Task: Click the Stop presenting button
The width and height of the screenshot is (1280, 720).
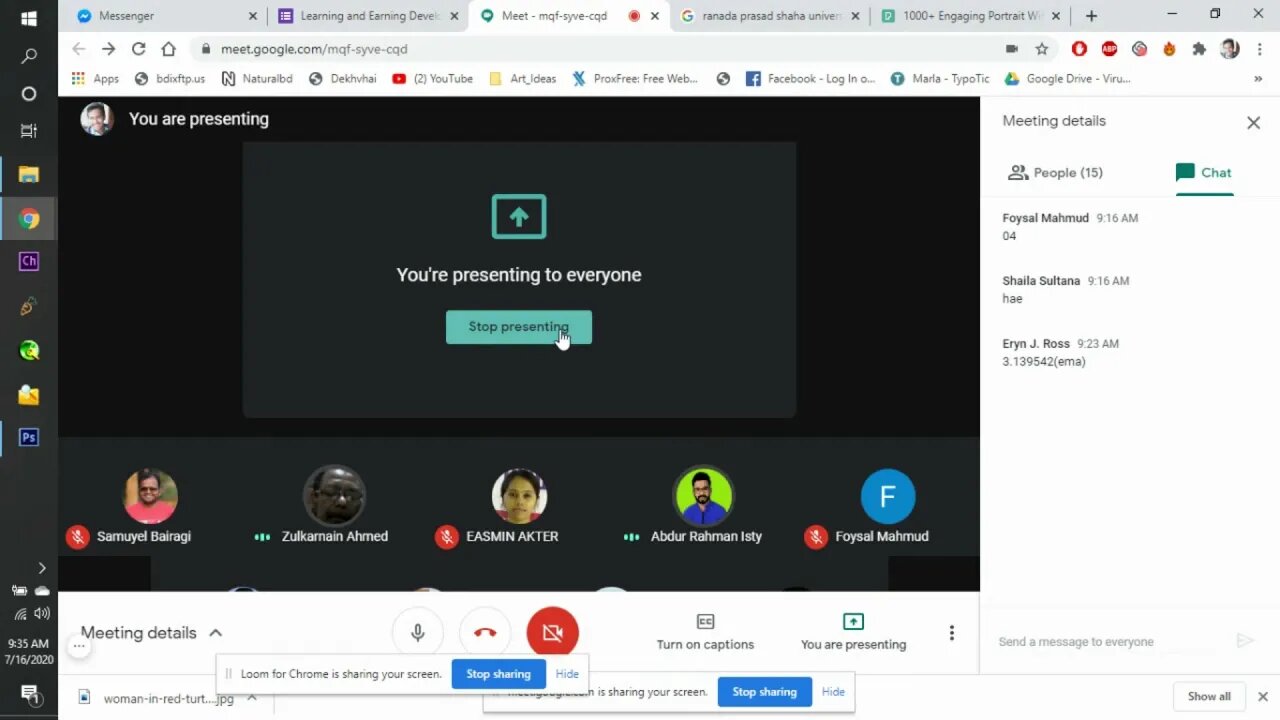Action: point(518,327)
